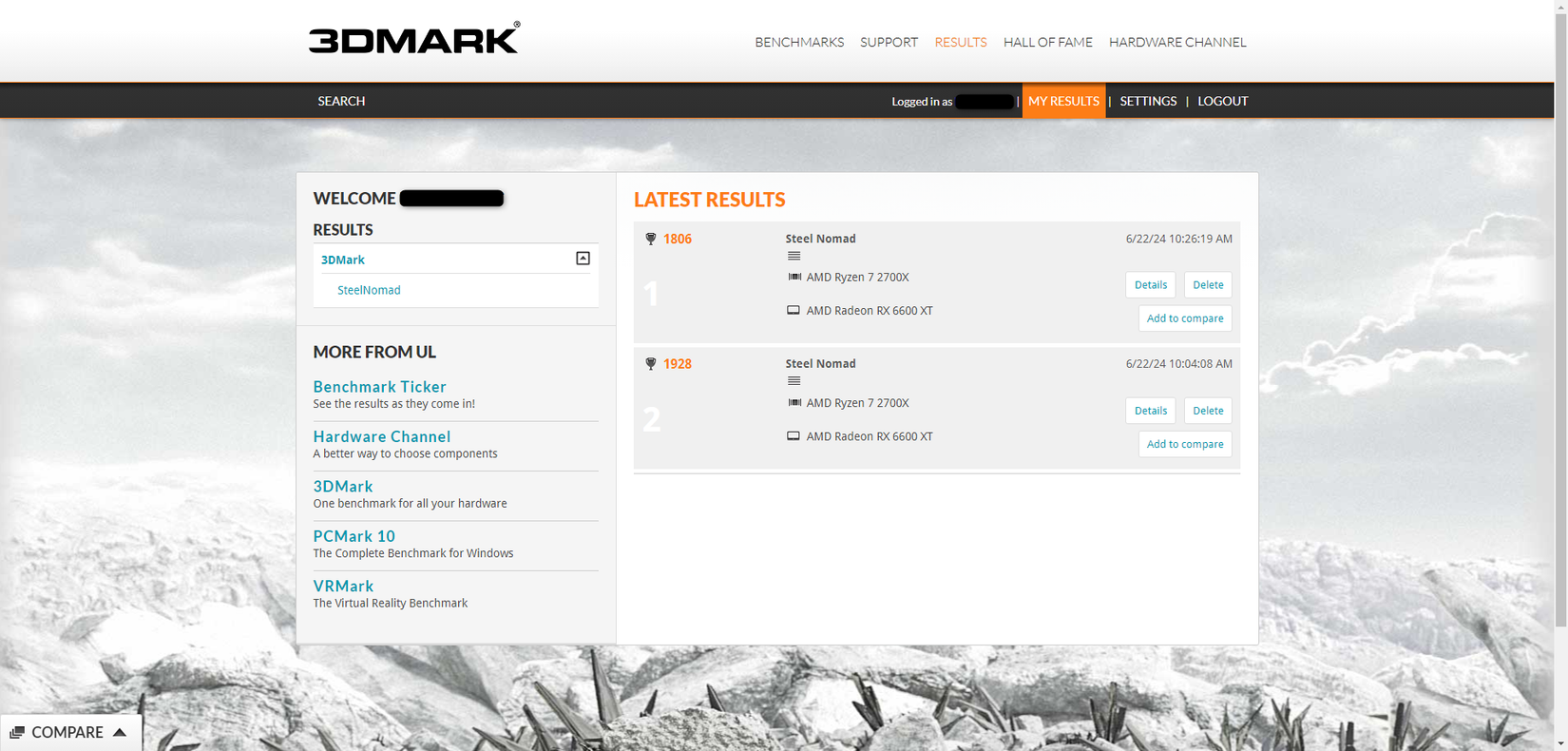This screenshot has height=751, width=1568.
Task: Click trophy icon next to score 1928
Action: pyautogui.click(x=651, y=364)
